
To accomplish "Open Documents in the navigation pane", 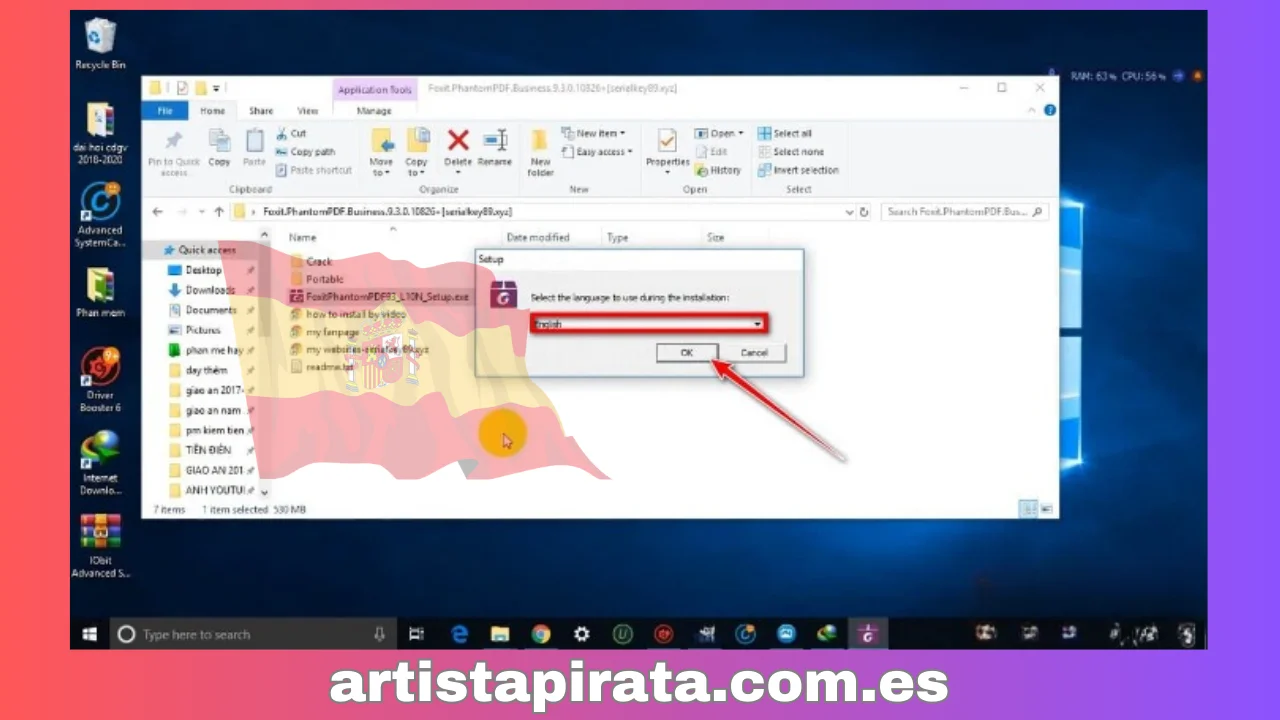I will coord(202,310).
